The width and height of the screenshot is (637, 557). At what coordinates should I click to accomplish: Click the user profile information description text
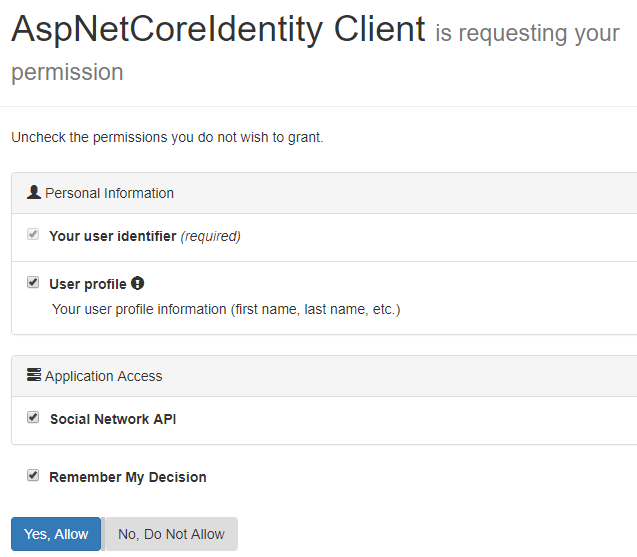(x=226, y=309)
